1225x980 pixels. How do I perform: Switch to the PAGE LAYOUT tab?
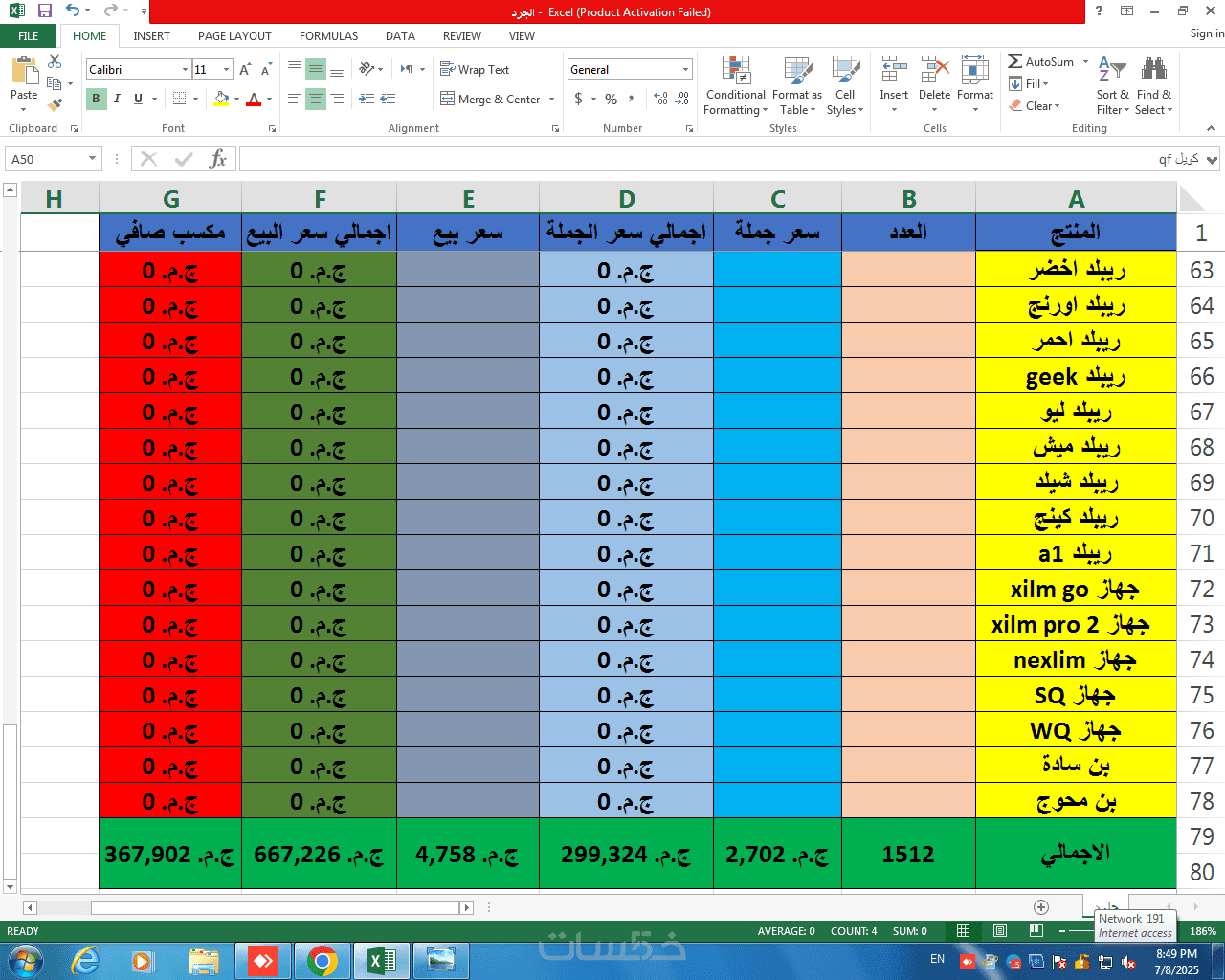[234, 36]
